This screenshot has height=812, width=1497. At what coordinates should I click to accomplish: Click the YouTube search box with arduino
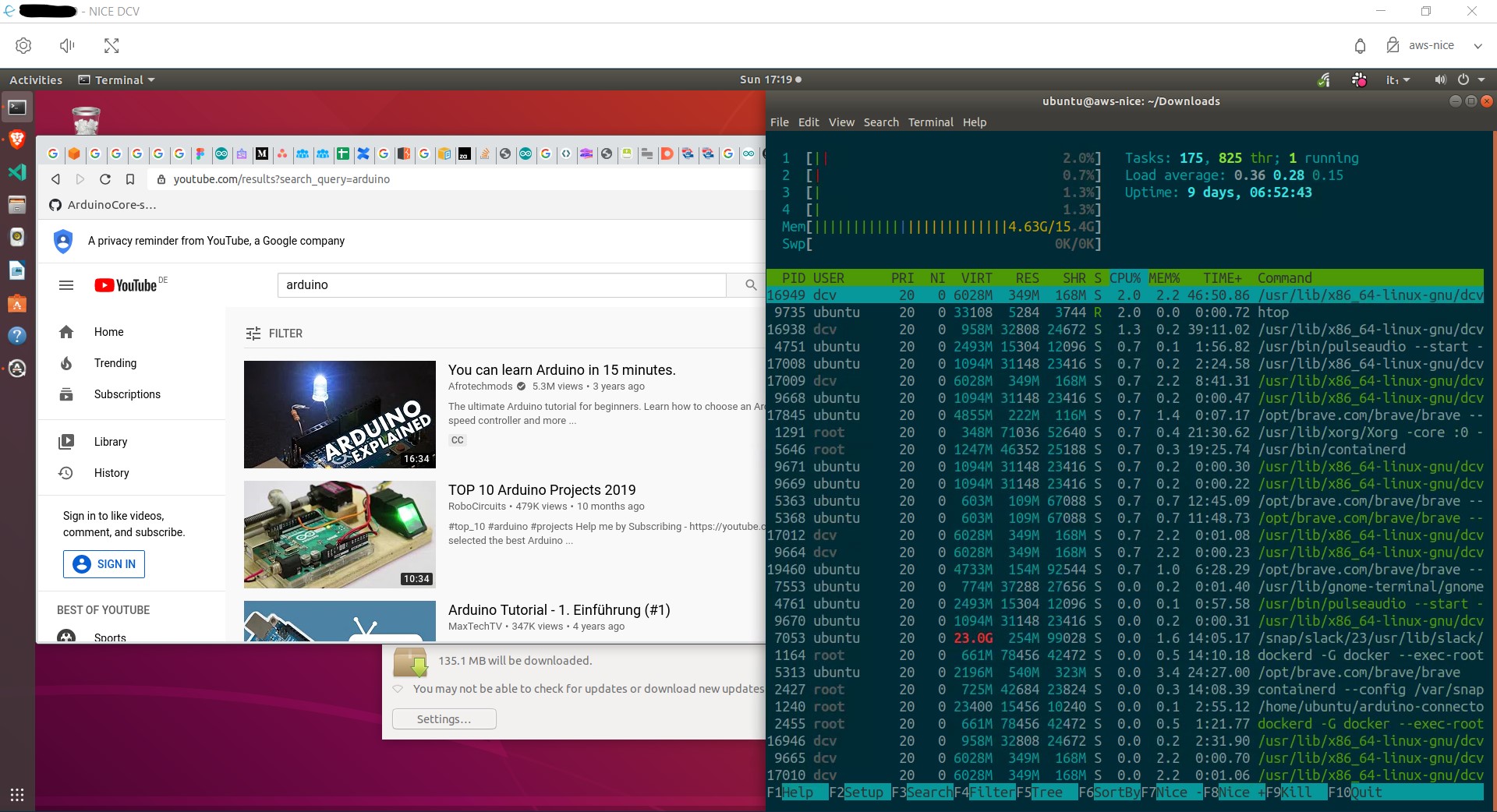click(x=501, y=285)
